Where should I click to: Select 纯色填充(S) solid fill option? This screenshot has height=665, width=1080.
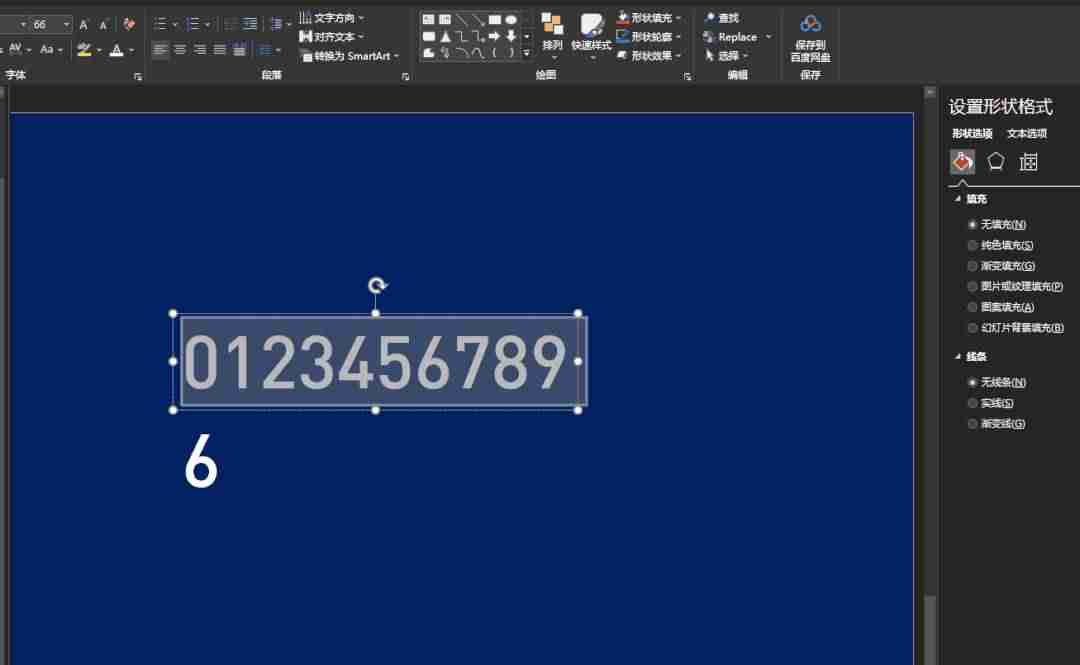tap(1001, 245)
